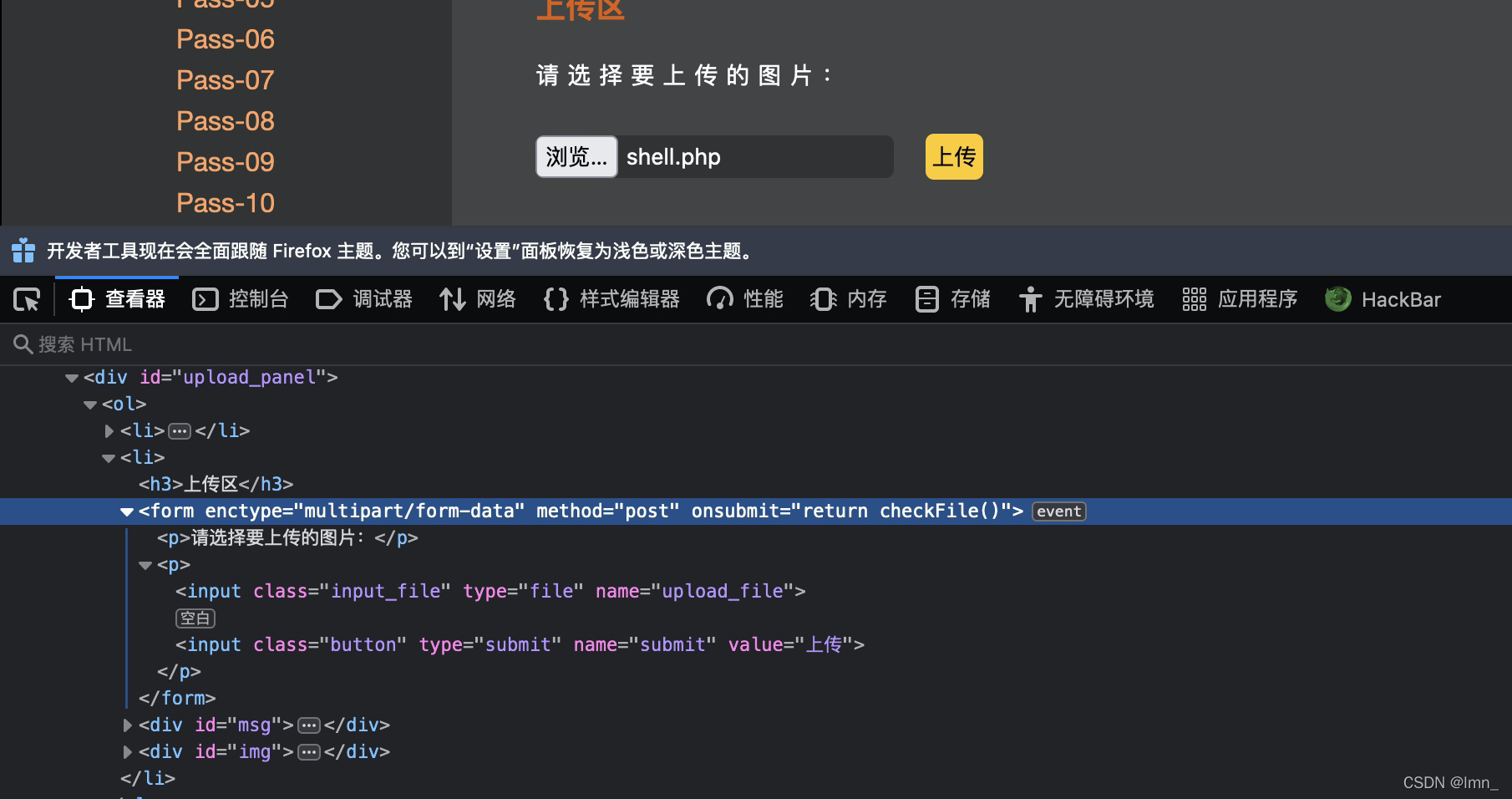Expand the collapsed first <li> node
The height and width of the screenshot is (799, 1512).
click(x=109, y=431)
